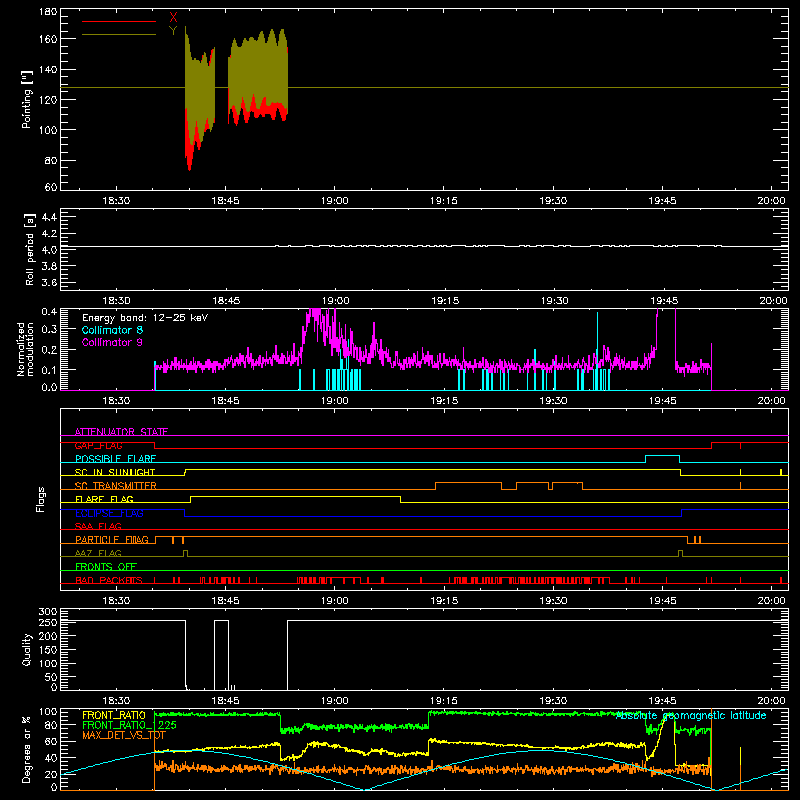Click the green FRONT_RATIO_1225 curve near 19:00
This screenshot has height=800, width=800.
(335, 726)
